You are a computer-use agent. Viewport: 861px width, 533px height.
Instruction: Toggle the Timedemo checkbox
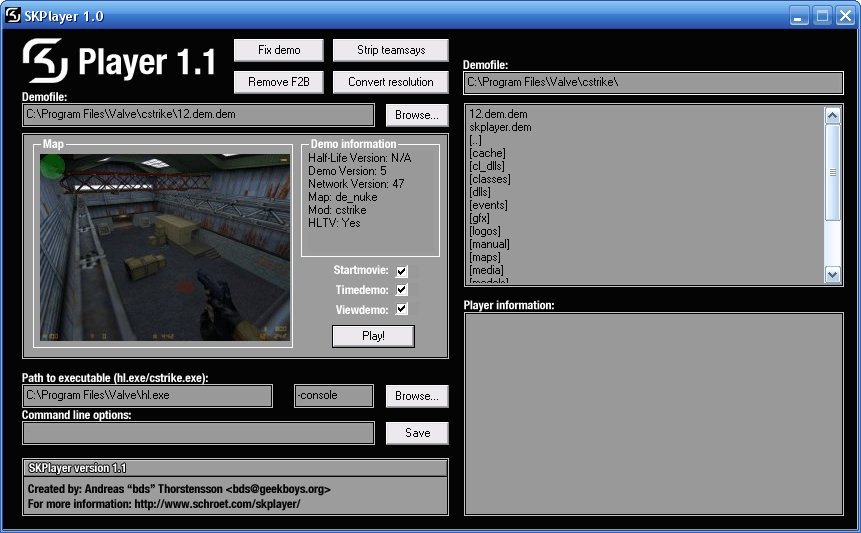pos(402,290)
